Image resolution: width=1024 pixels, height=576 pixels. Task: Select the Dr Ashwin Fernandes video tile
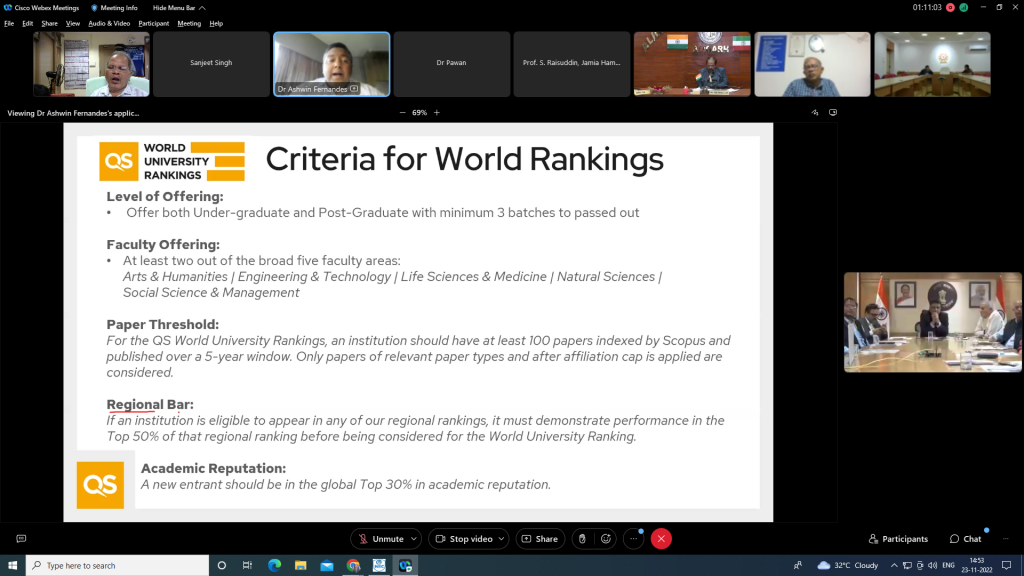(332, 64)
